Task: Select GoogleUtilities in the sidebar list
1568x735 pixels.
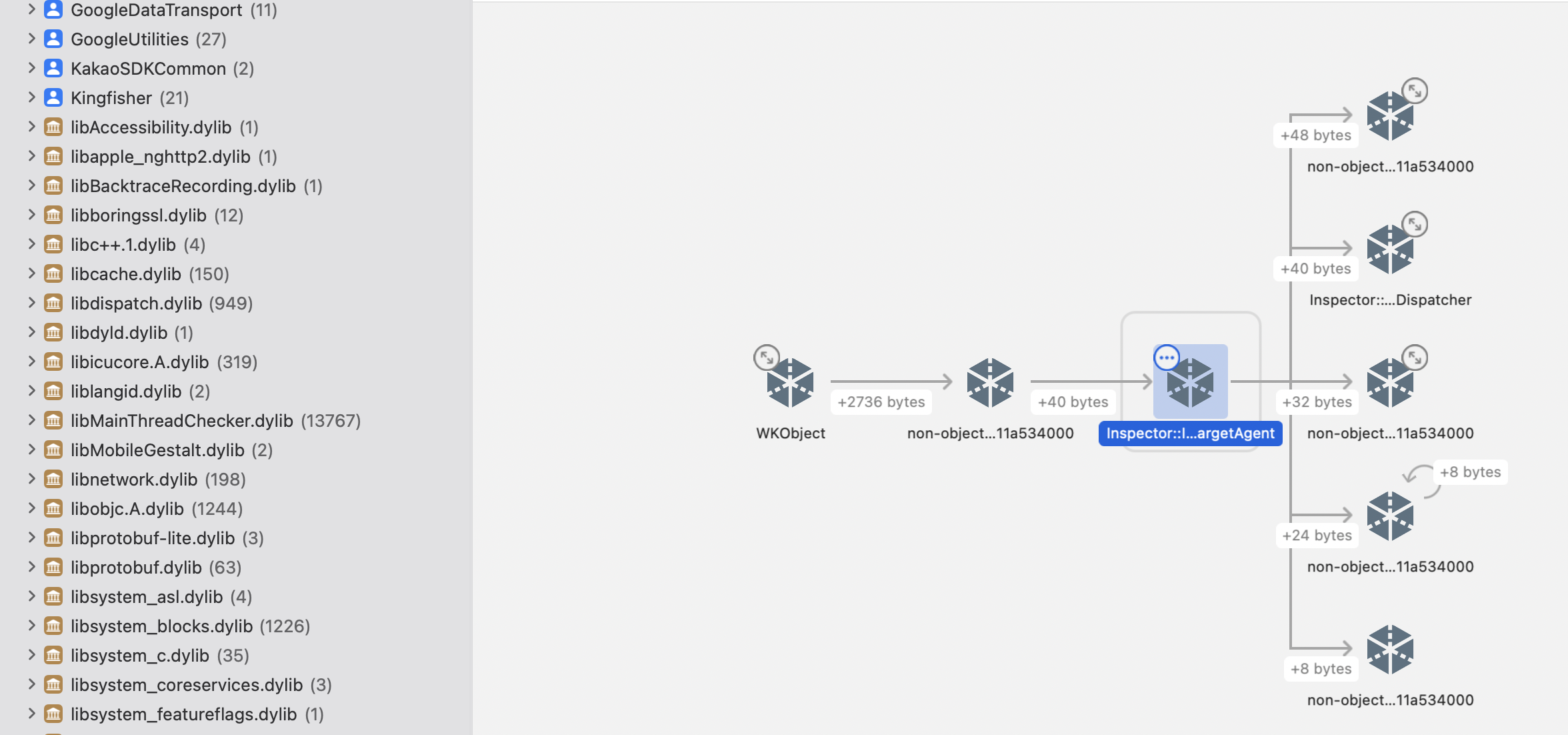Action: click(130, 39)
